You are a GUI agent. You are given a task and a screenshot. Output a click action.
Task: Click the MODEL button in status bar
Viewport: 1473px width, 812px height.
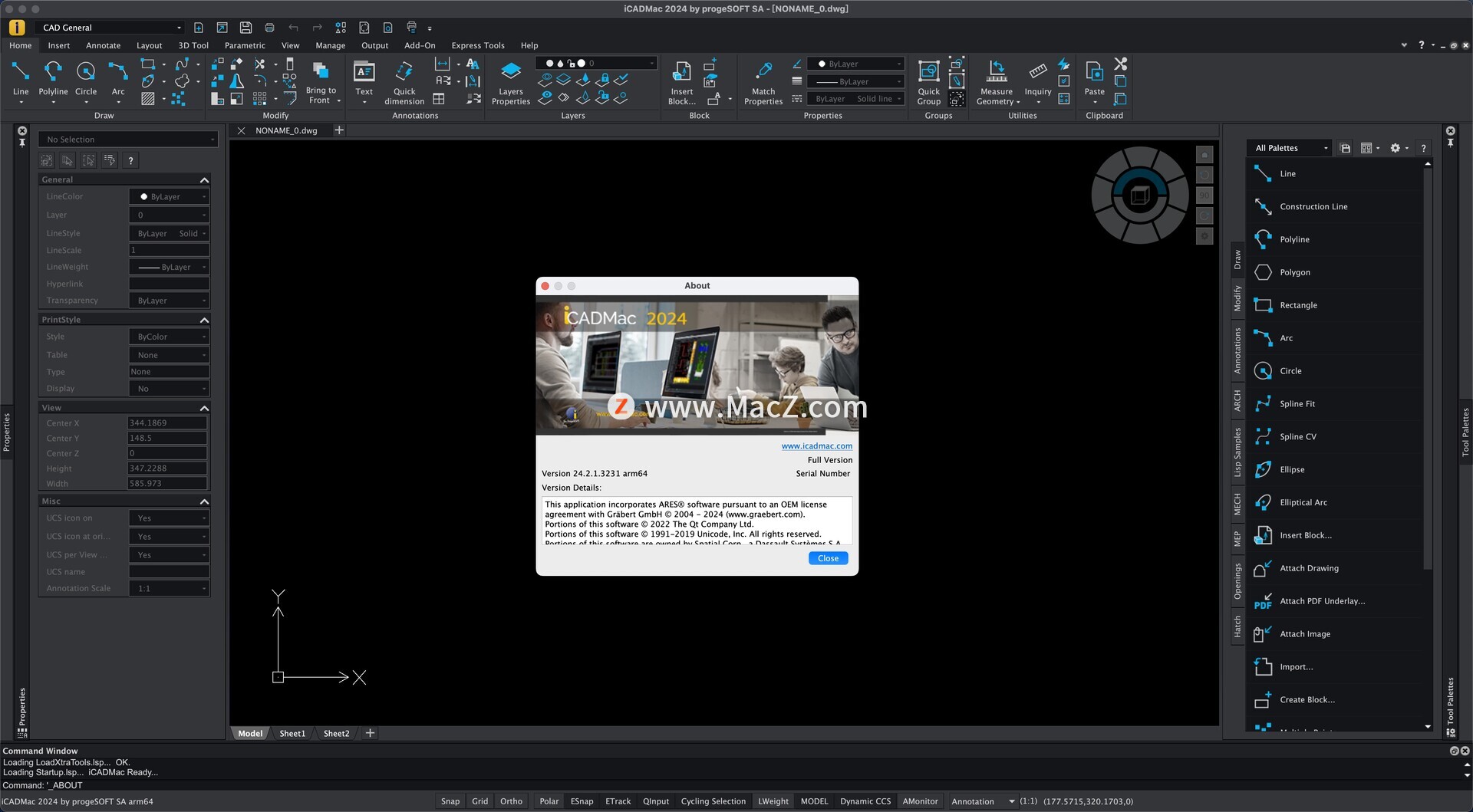click(x=814, y=801)
